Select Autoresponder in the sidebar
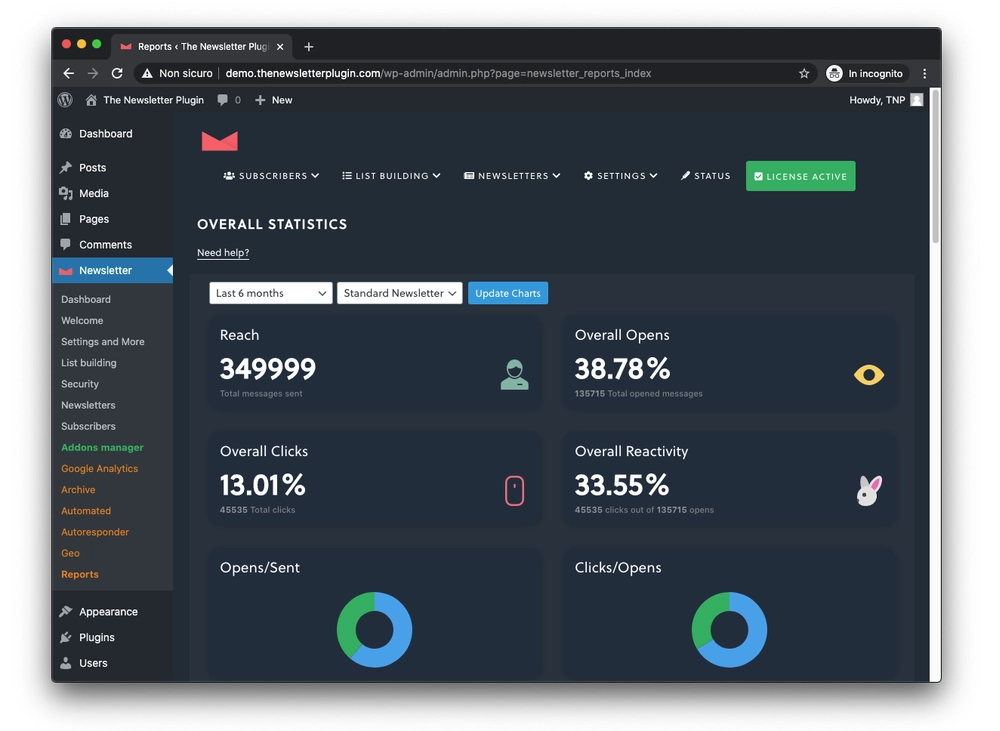Viewport: 1000px width, 731px height. click(x=95, y=532)
